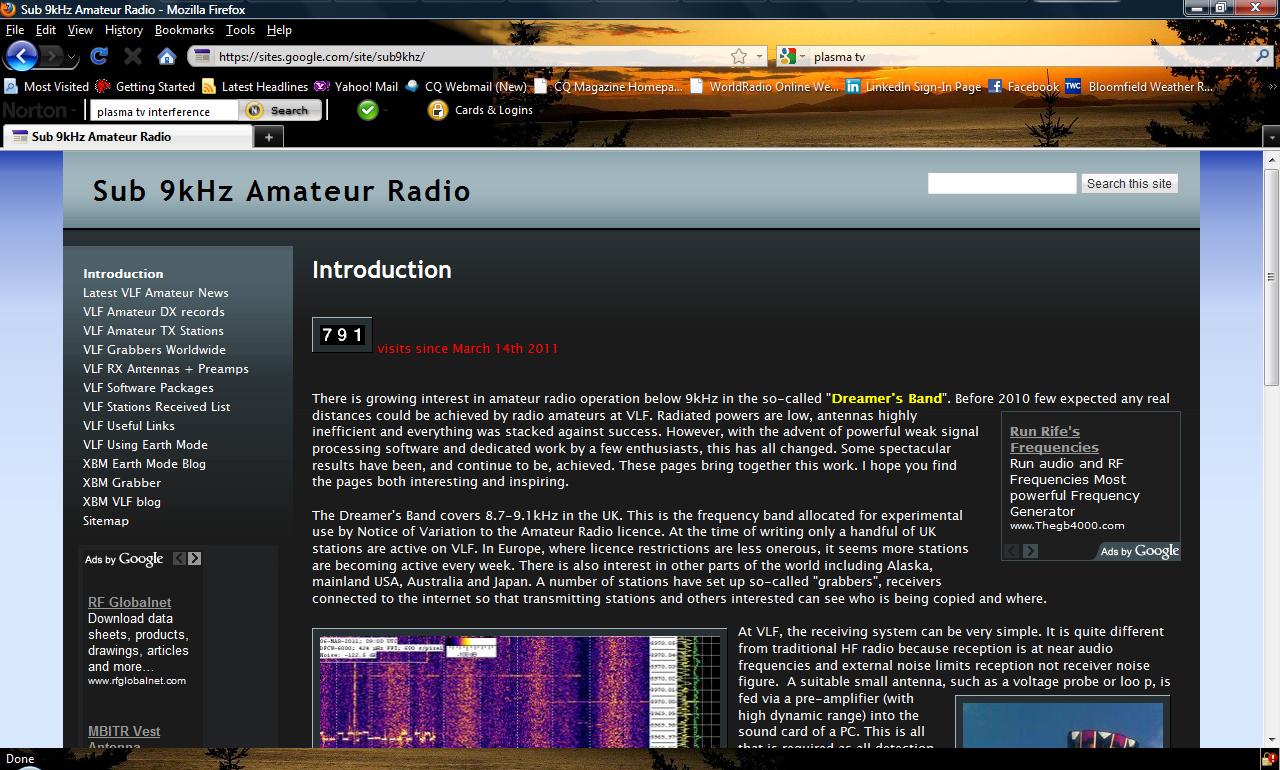Open the Most Visited bookmark folder
This screenshot has width=1280, height=770.
click(47, 87)
